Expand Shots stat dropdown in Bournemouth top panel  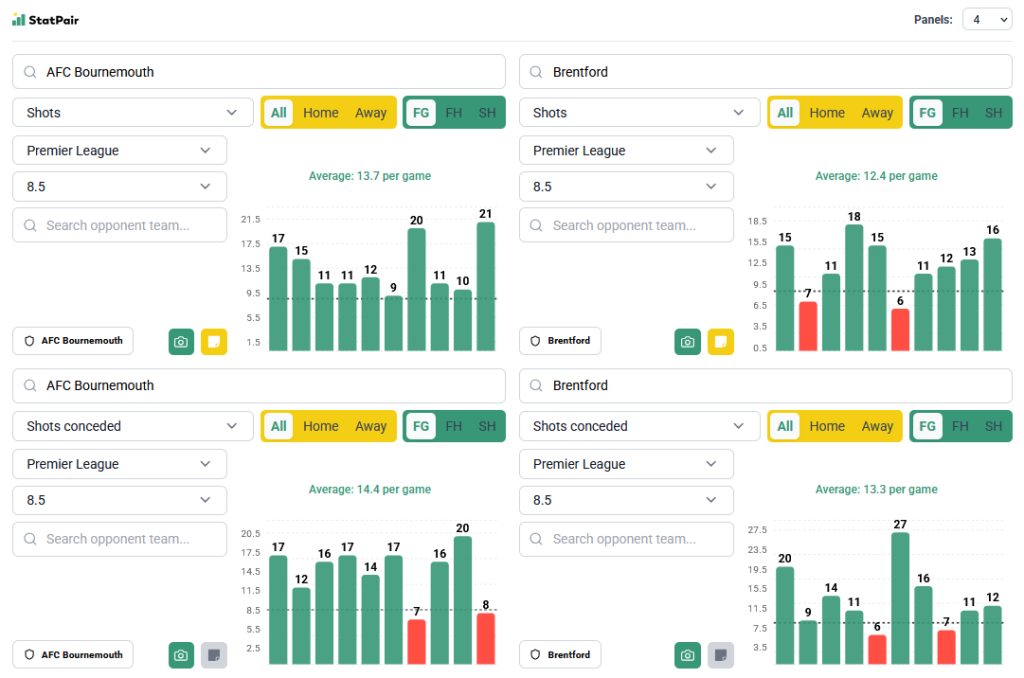(x=133, y=113)
